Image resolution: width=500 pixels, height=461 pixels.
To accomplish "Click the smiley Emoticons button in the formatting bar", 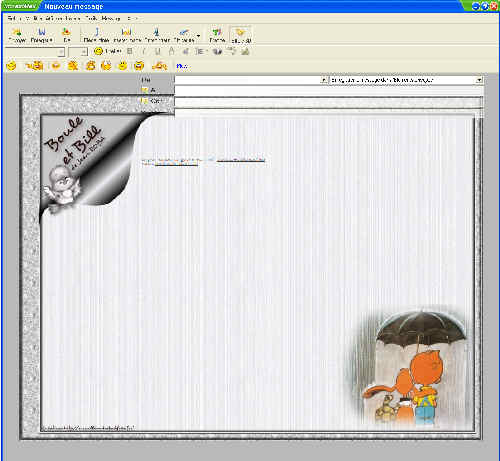I will point(107,51).
